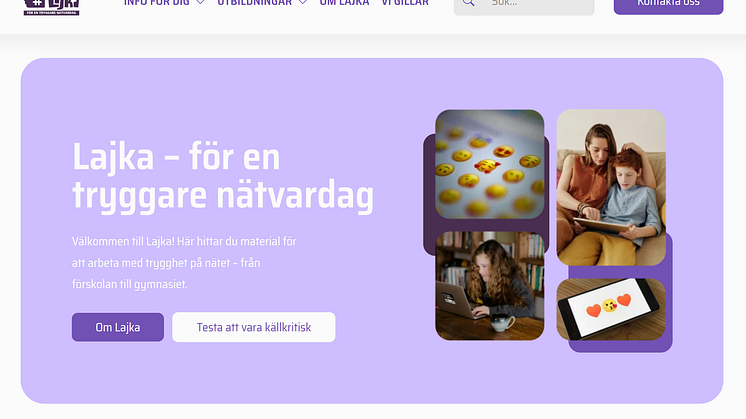Expand the UTBILDNINGAR chevron arrow
The width and height of the screenshot is (746, 419).
303,2
